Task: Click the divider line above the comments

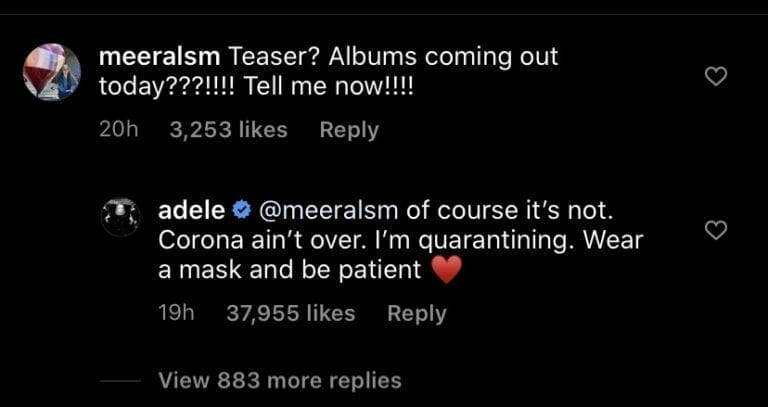Action: (x=384, y=14)
